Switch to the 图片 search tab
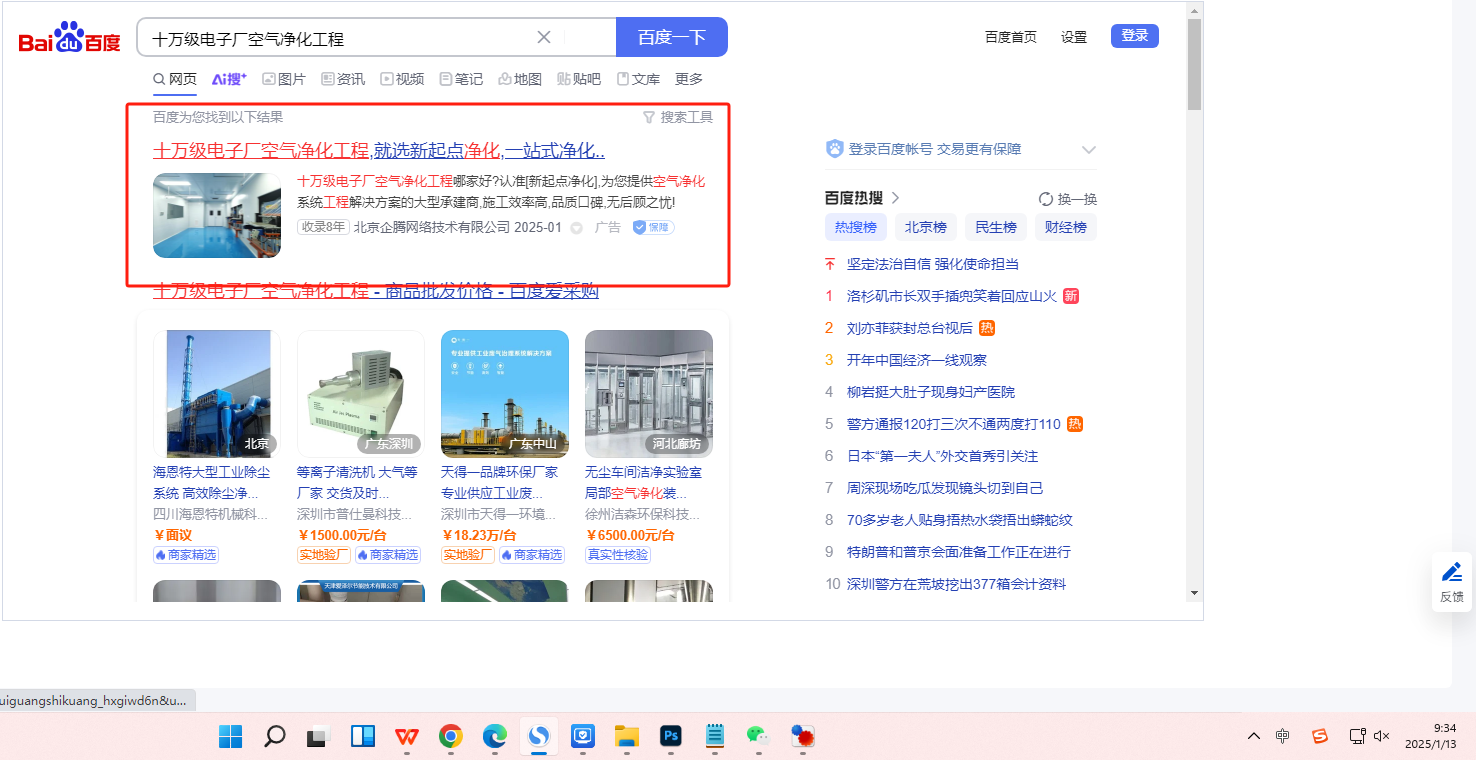Screen dimensions: 1476x760 tap(284, 79)
